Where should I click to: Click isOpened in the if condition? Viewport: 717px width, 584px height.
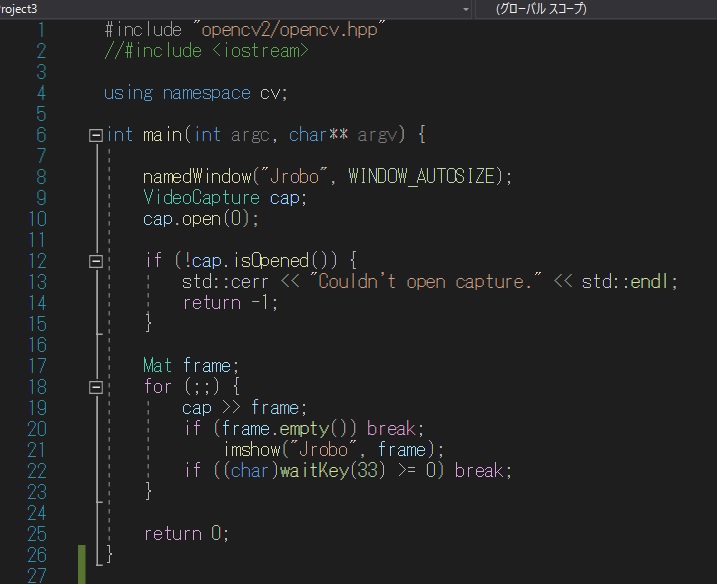pyautogui.click(x=271, y=261)
